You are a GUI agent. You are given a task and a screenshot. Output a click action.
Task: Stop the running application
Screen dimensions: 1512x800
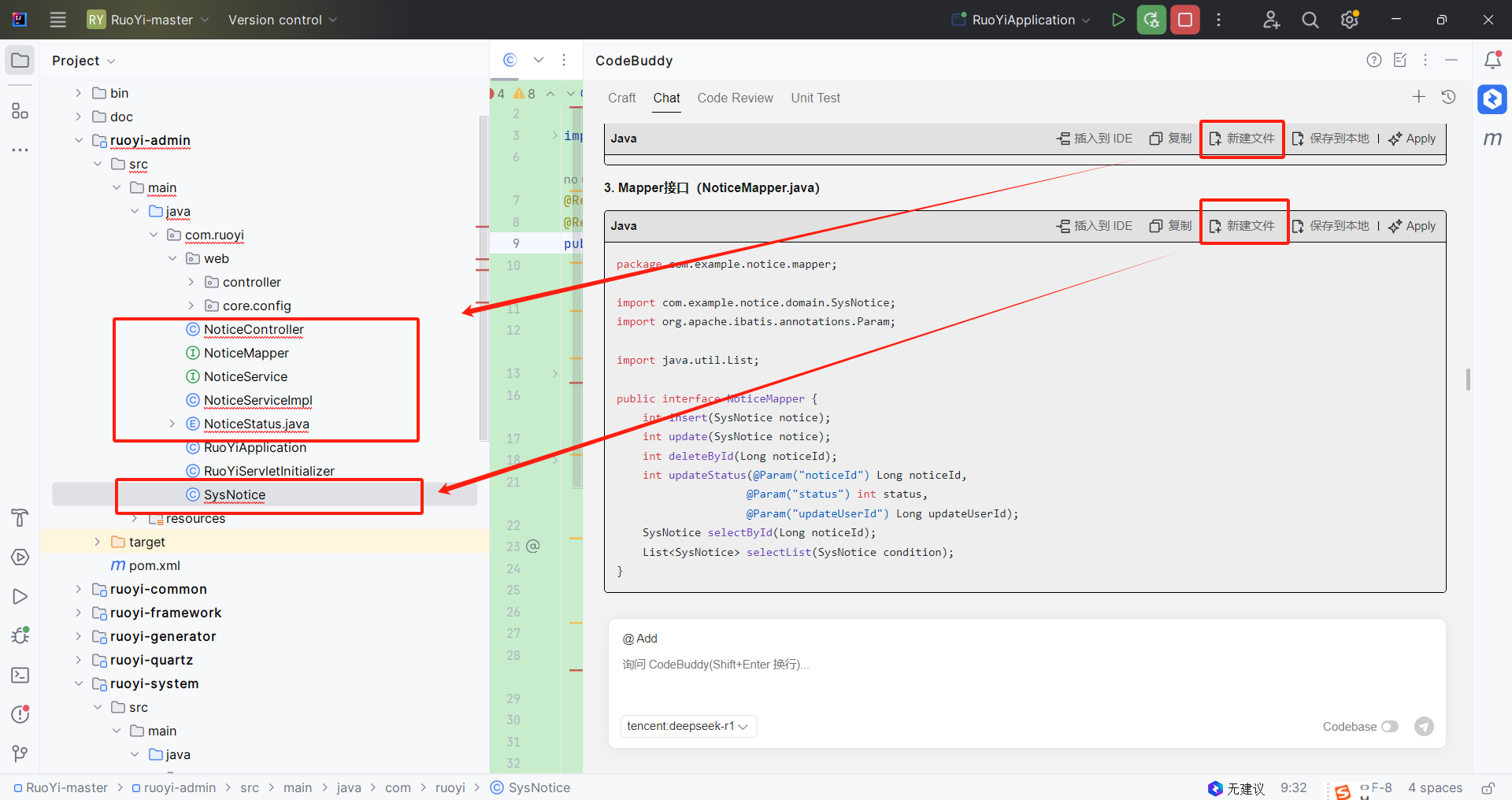coord(1185,20)
